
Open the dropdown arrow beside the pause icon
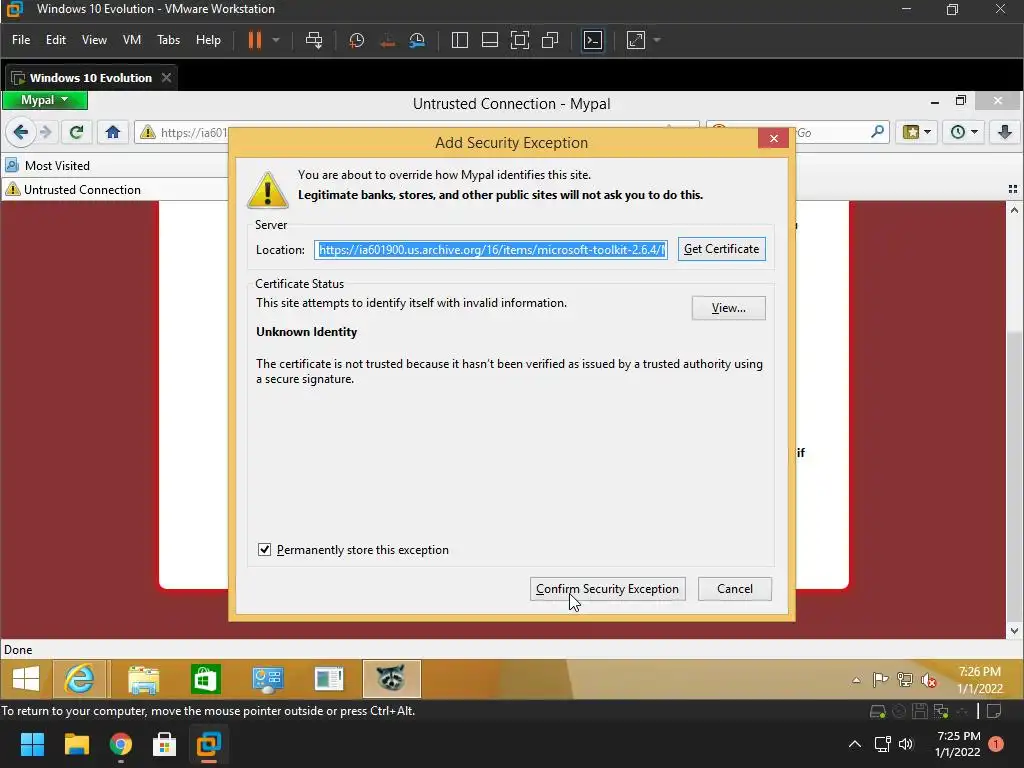click(276, 40)
